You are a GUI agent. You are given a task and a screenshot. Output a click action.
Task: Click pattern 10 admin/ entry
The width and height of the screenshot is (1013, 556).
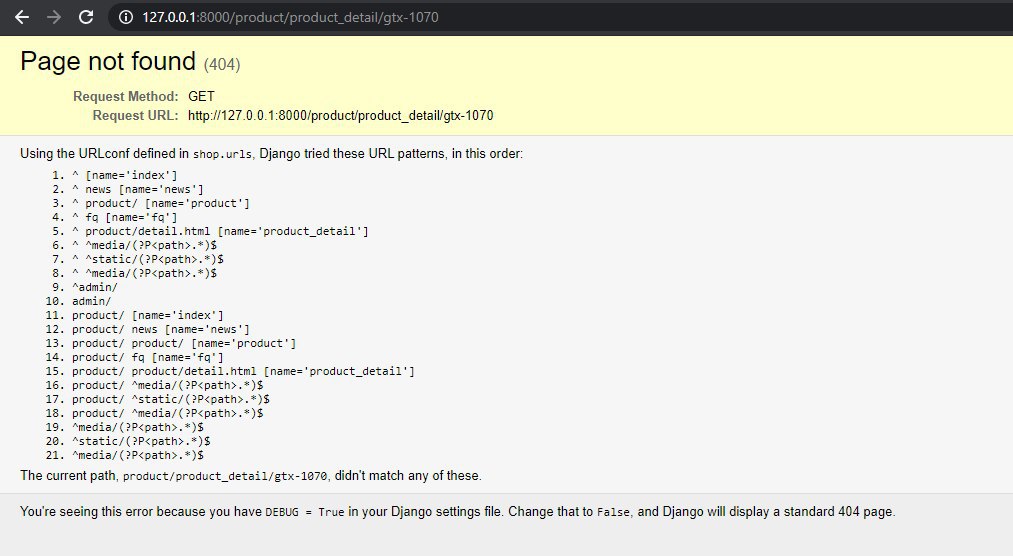(92, 301)
